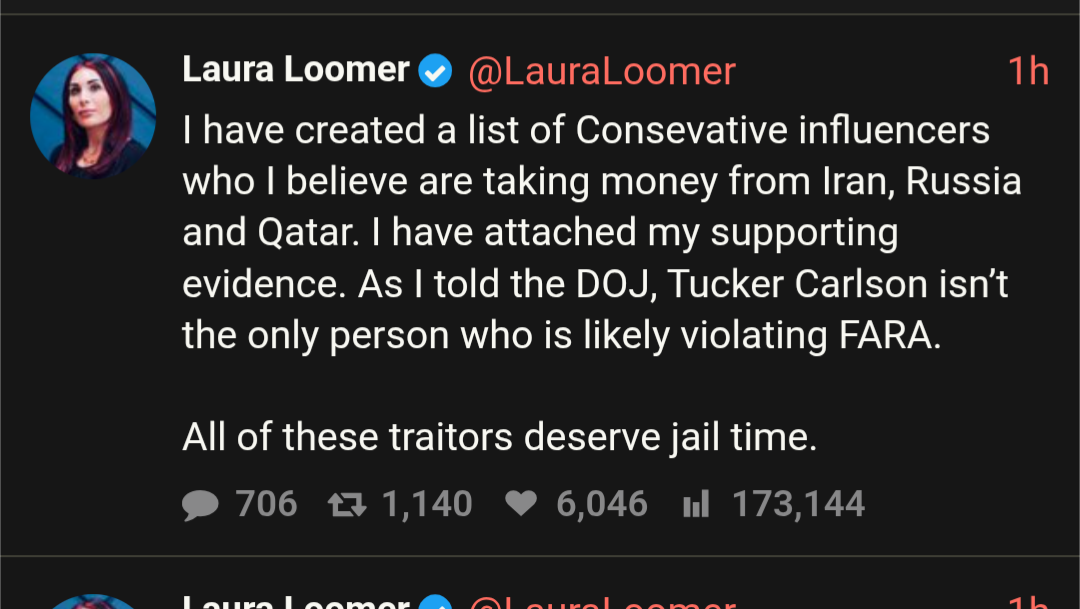Open Laura Loomer's profile picture in first tweet
This screenshot has width=1080, height=609.
[x=93, y=115]
